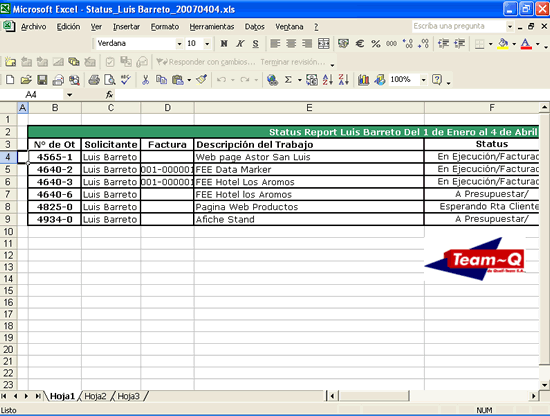
Task: Open paste options dropdown arrow
Action: tap(189, 80)
